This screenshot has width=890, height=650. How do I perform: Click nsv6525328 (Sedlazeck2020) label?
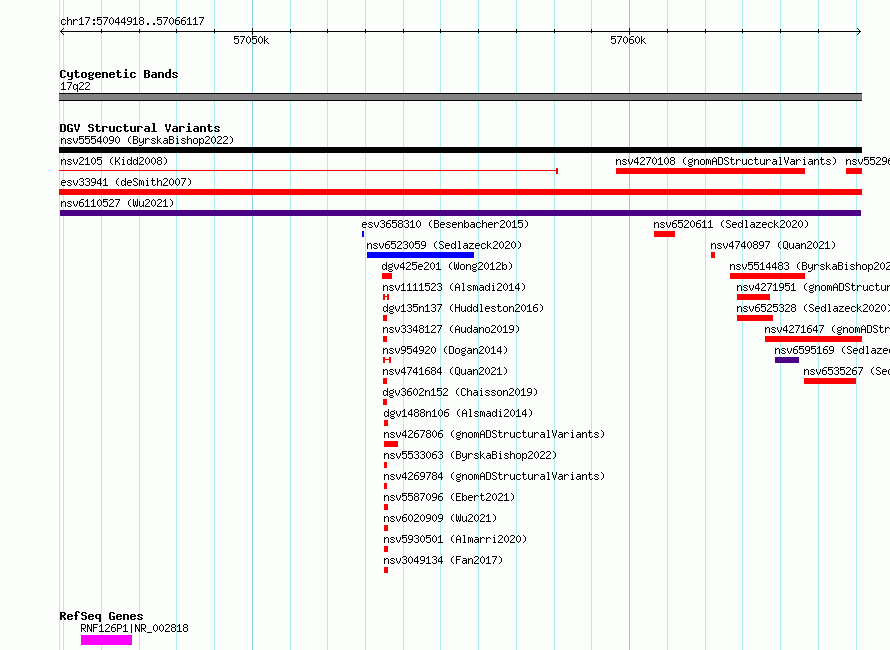(x=813, y=308)
